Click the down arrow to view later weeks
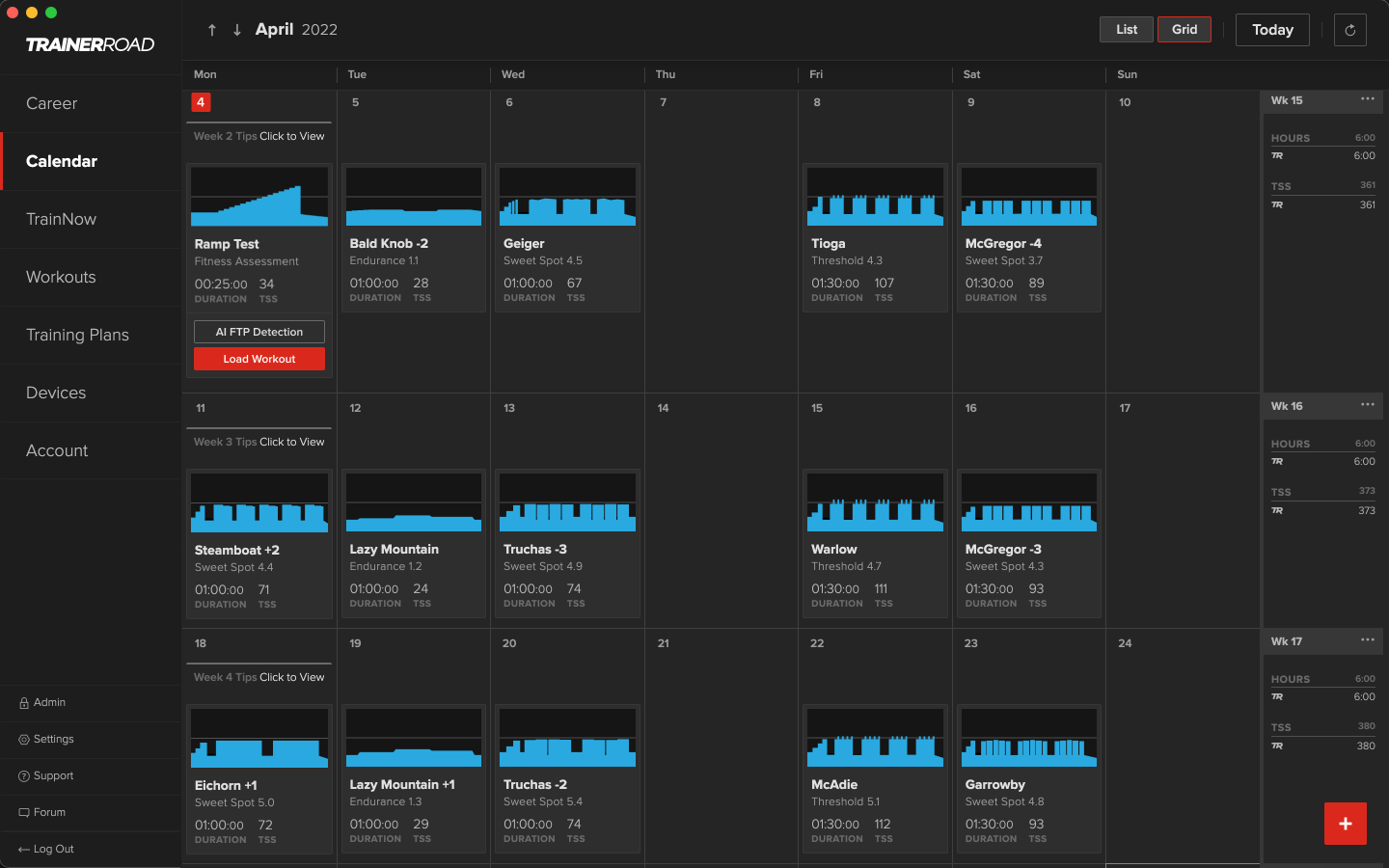Screen dimensions: 1389x868 coord(237,30)
